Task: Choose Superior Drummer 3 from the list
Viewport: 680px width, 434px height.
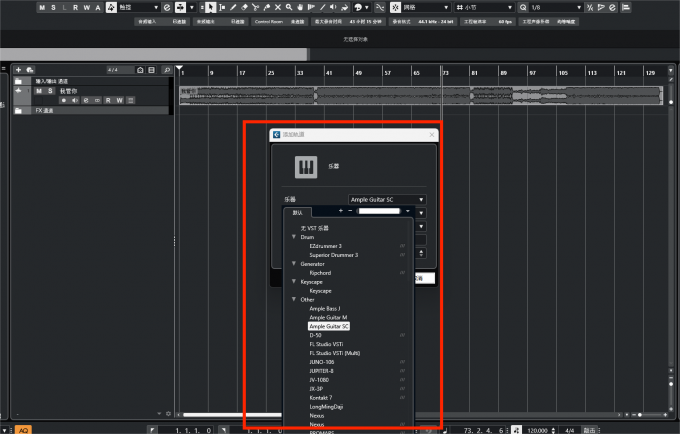Action: tap(333, 255)
